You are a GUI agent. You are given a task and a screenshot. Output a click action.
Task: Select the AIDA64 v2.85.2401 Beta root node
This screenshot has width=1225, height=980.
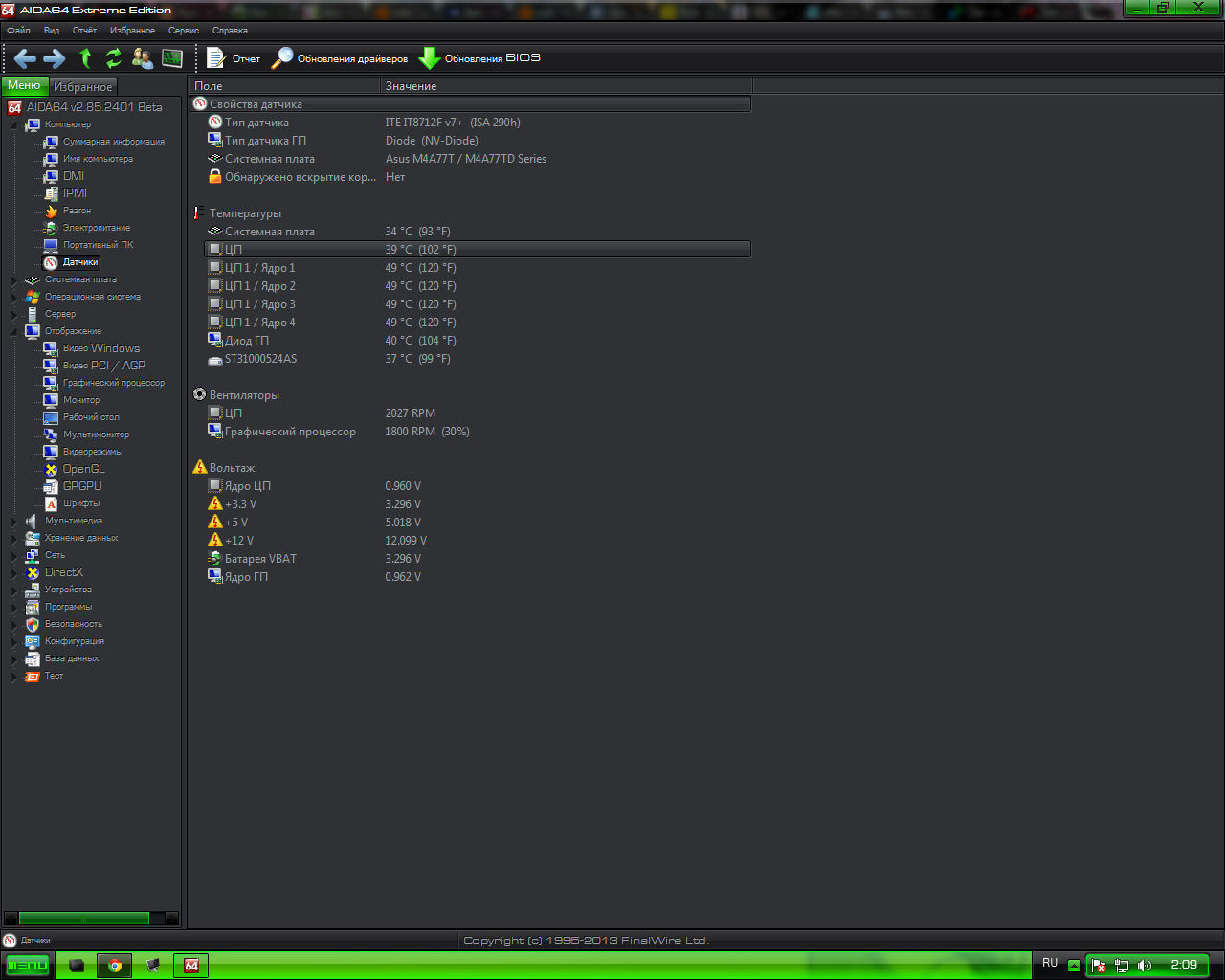(x=94, y=107)
